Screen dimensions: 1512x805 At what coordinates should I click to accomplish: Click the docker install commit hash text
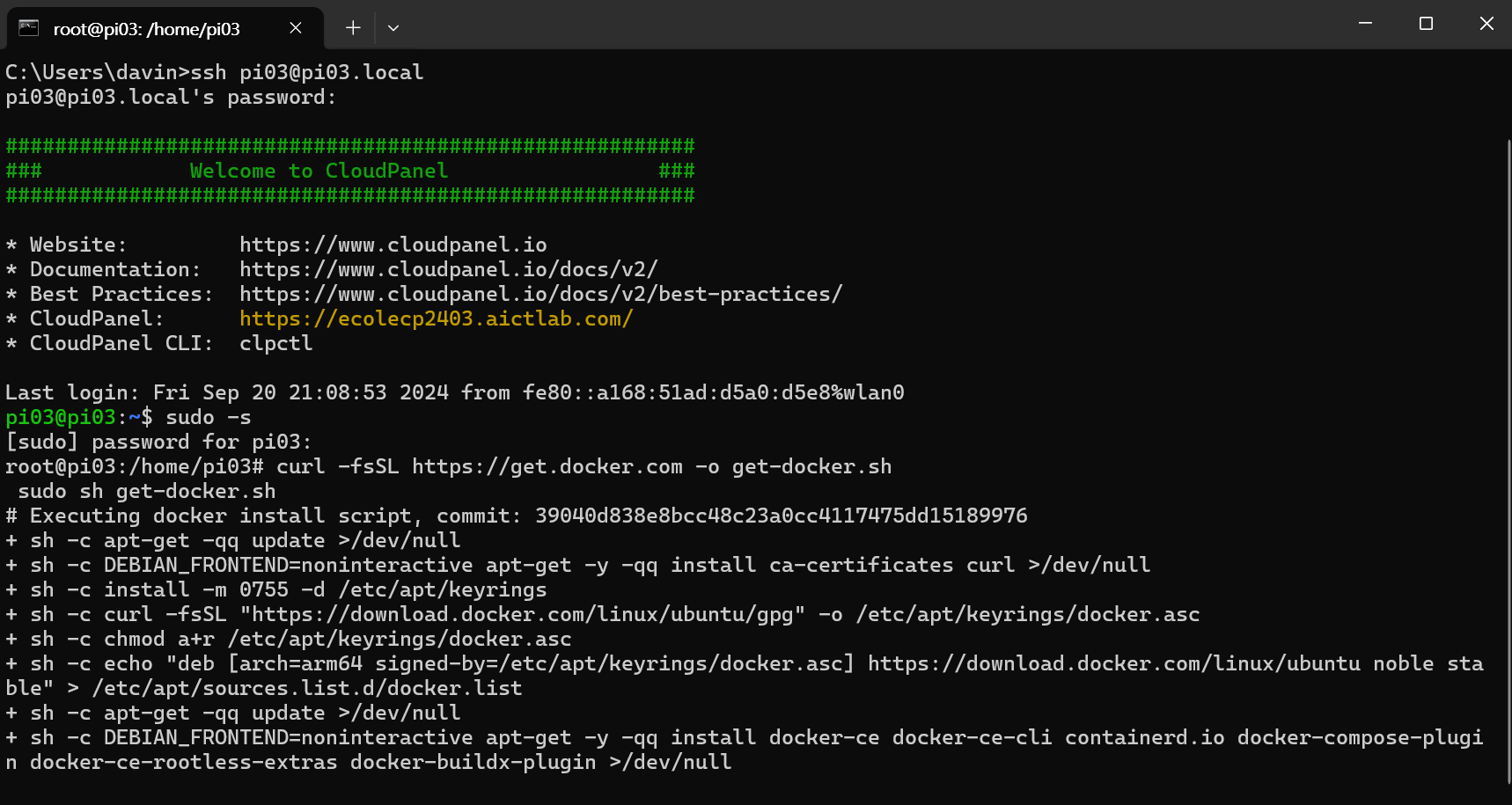tap(782, 516)
